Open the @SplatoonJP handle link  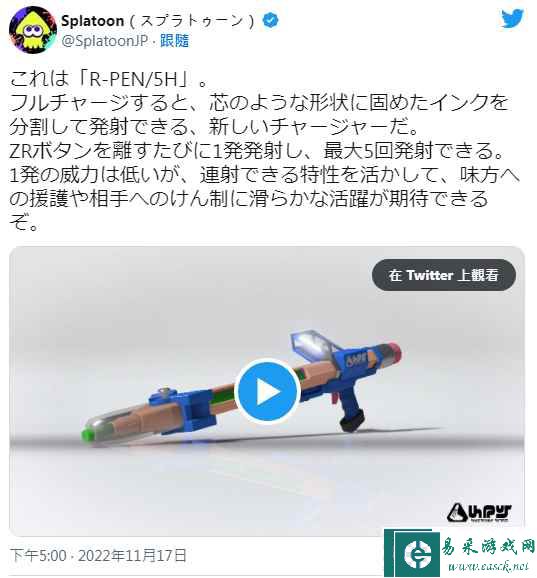(x=105, y=41)
